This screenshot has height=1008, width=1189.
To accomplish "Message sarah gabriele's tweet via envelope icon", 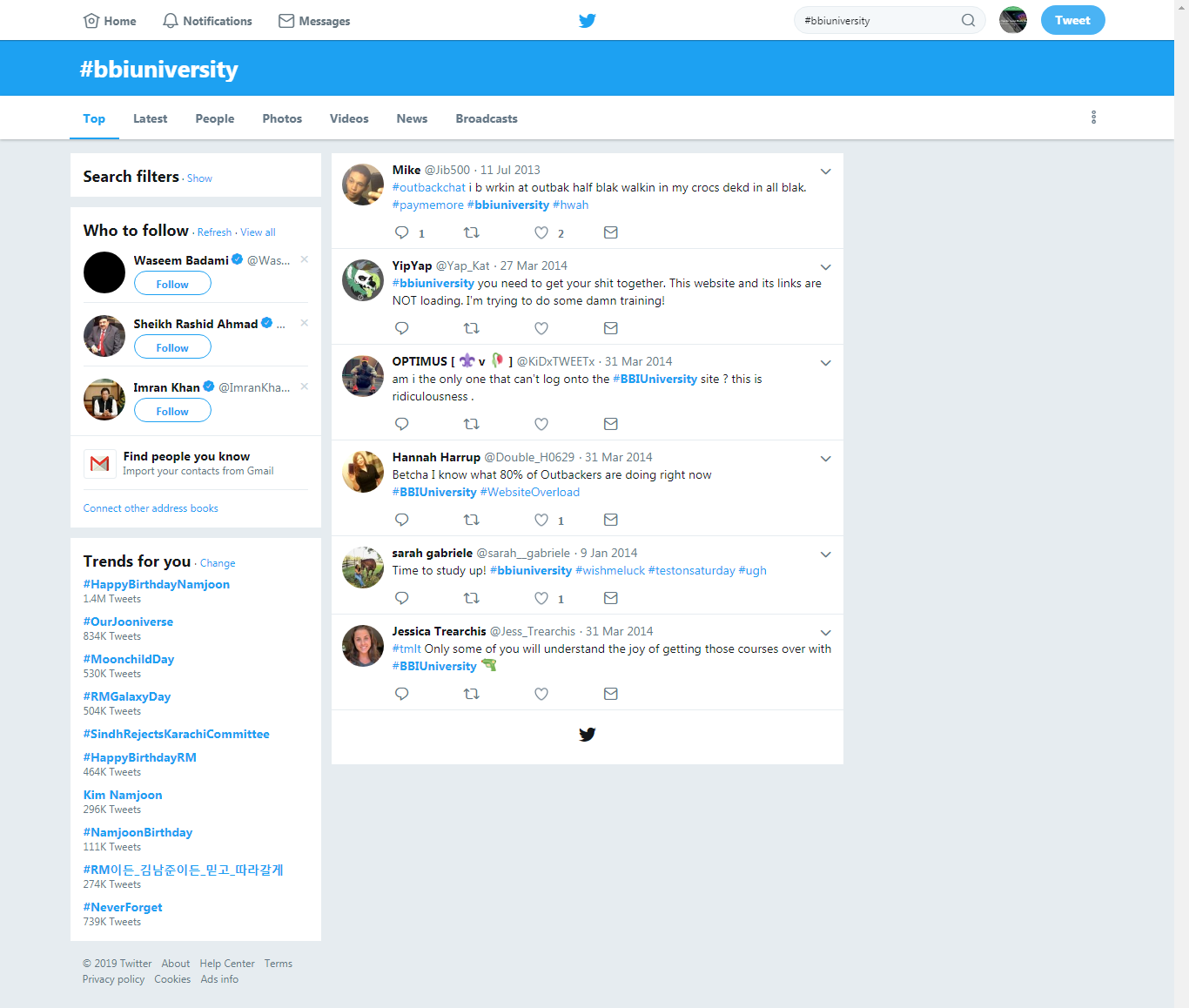I will pos(611,598).
